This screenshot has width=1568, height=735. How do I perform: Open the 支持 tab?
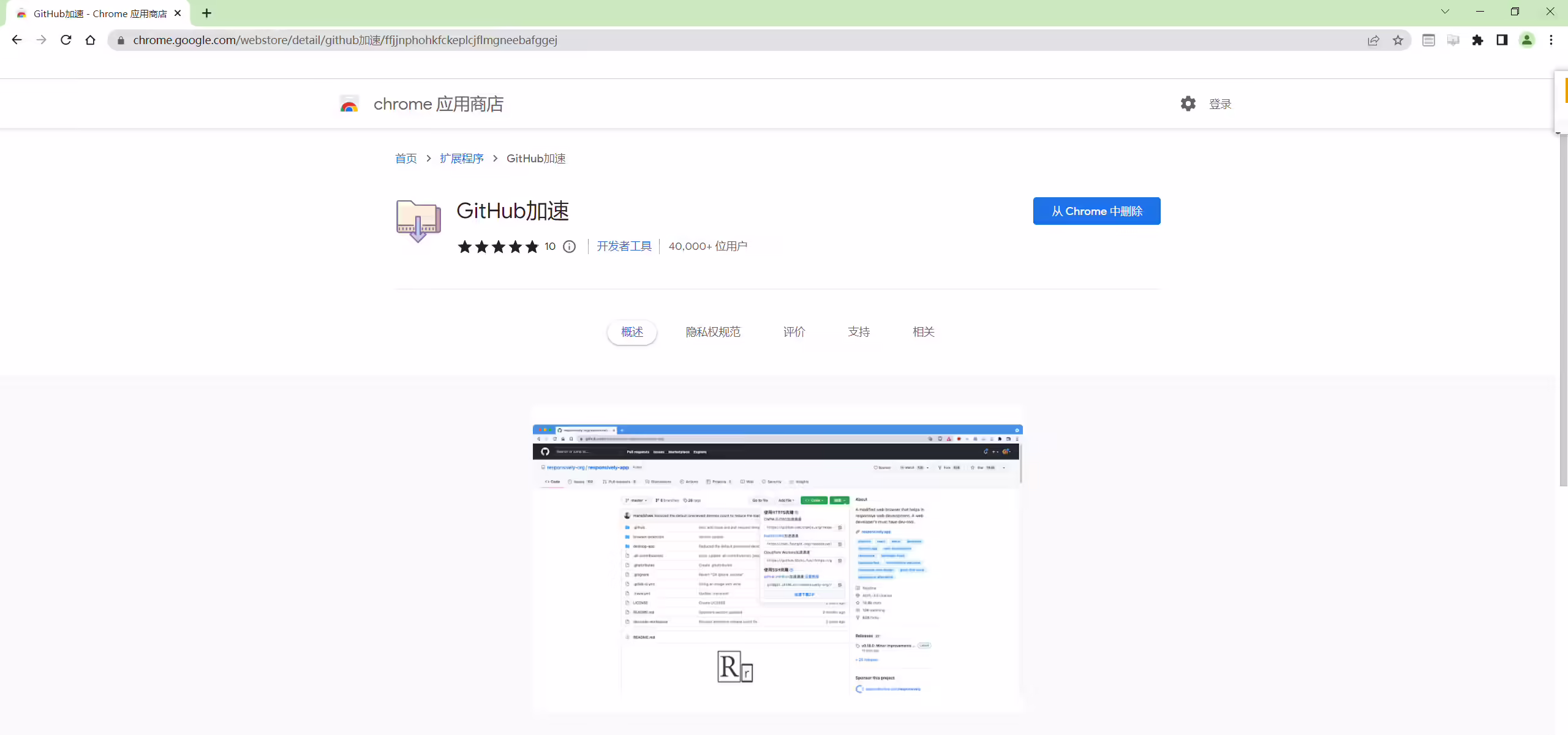pyautogui.click(x=859, y=332)
